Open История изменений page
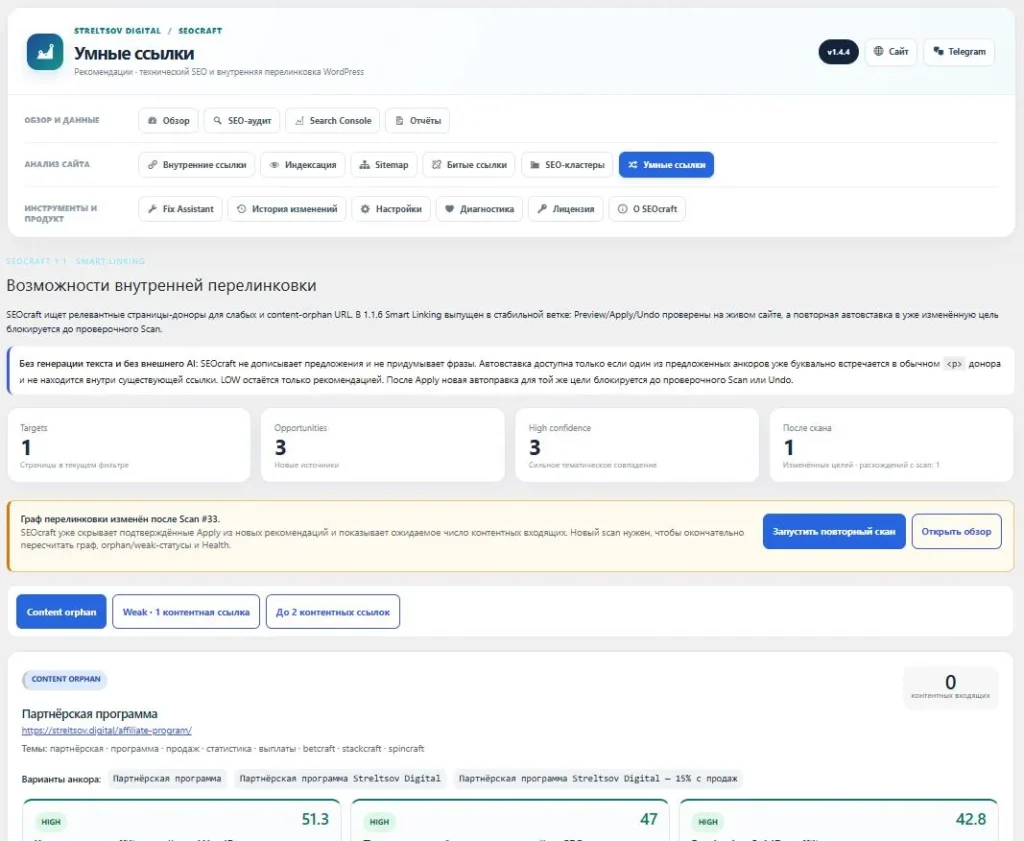Viewport: 1024px width, 841px height. (x=287, y=209)
